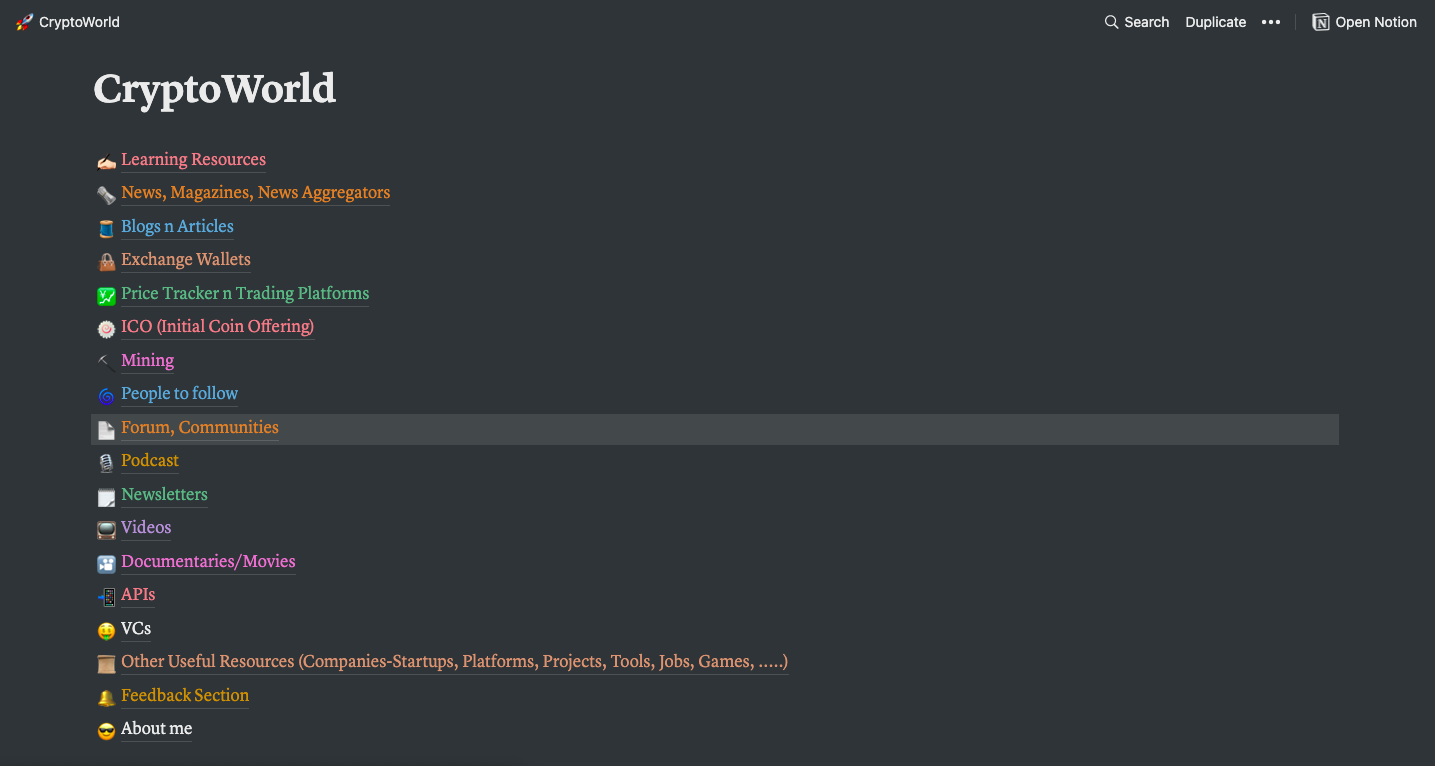Select the Forum, Communities link
Viewport: 1435px width, 766px height.
(200, 428)
